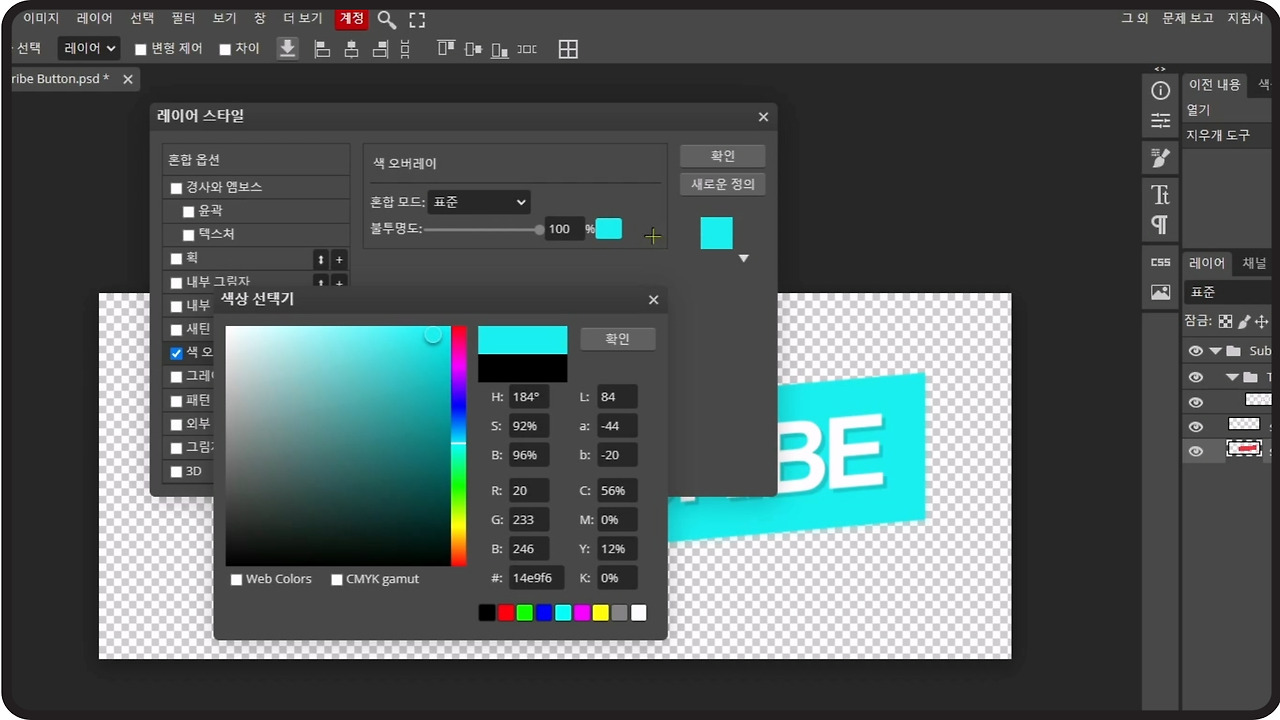Click the search magnifier icon in menu bar
This screenshot has height=720, width=1280.
point(386,19)
